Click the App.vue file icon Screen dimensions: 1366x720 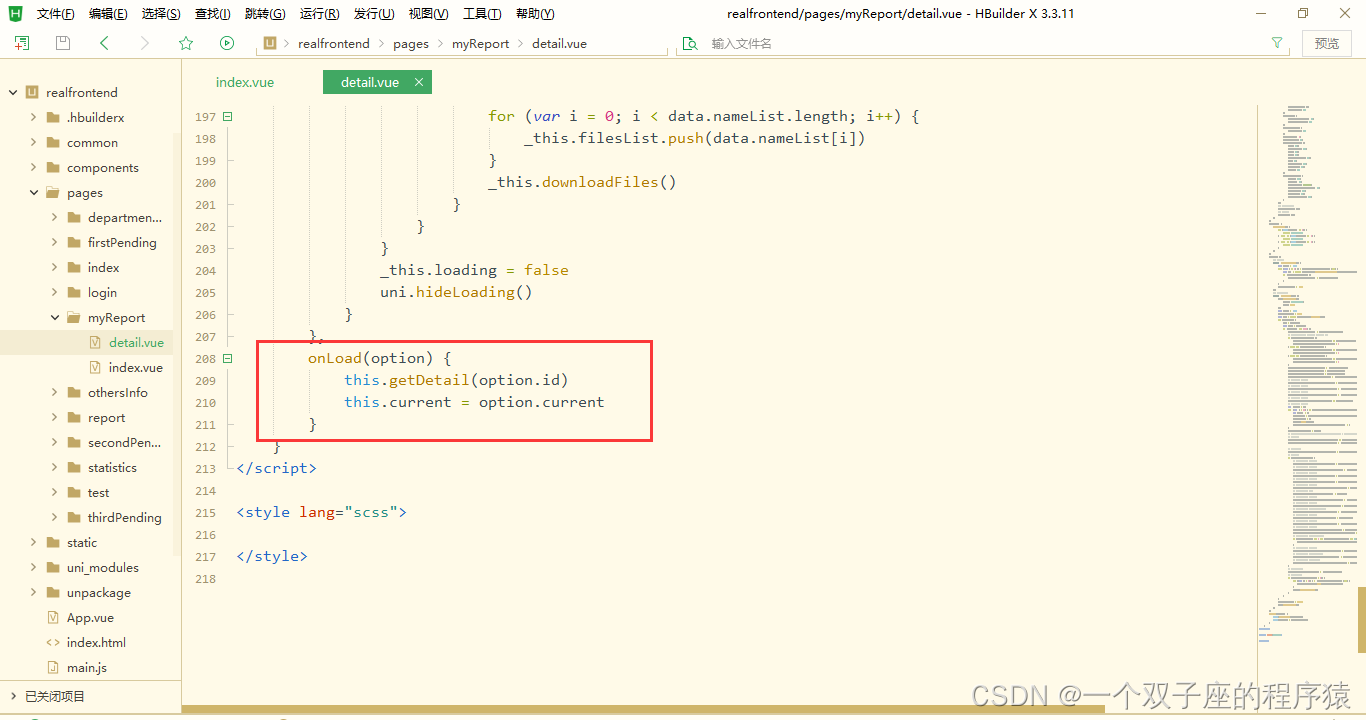click(53, 617)
